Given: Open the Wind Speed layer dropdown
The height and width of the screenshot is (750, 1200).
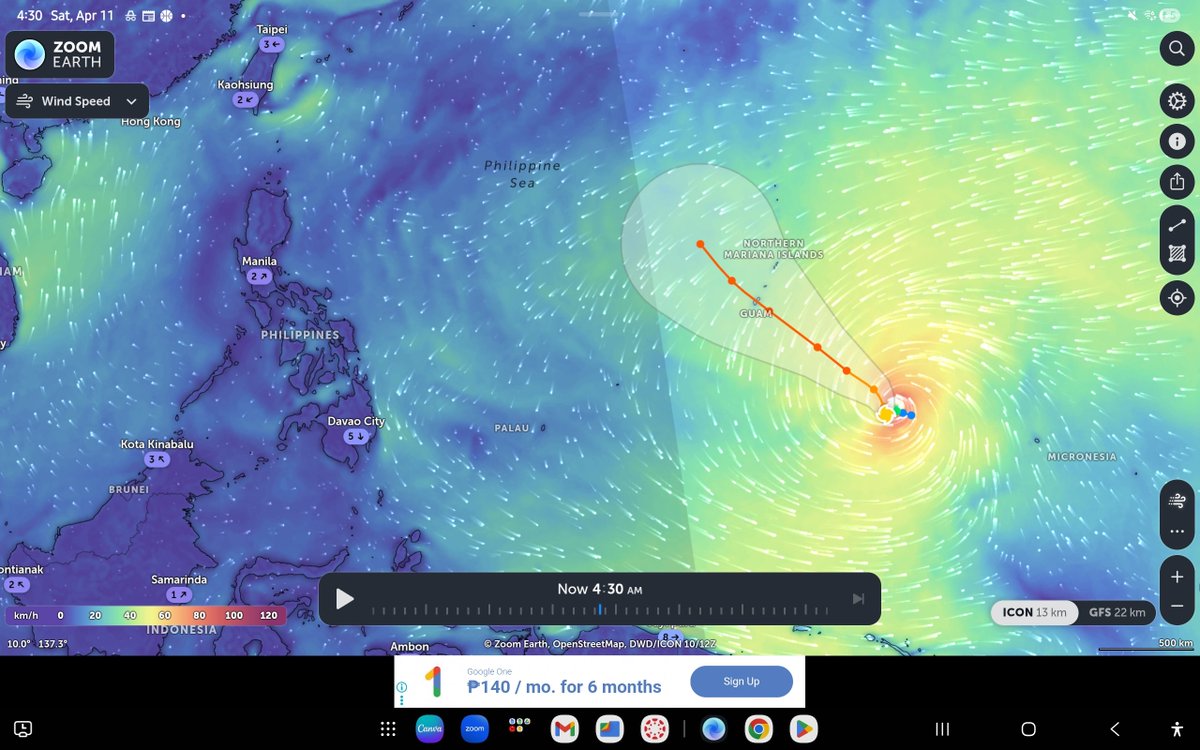Looking at the screenshot, I should tap(77, 101).
